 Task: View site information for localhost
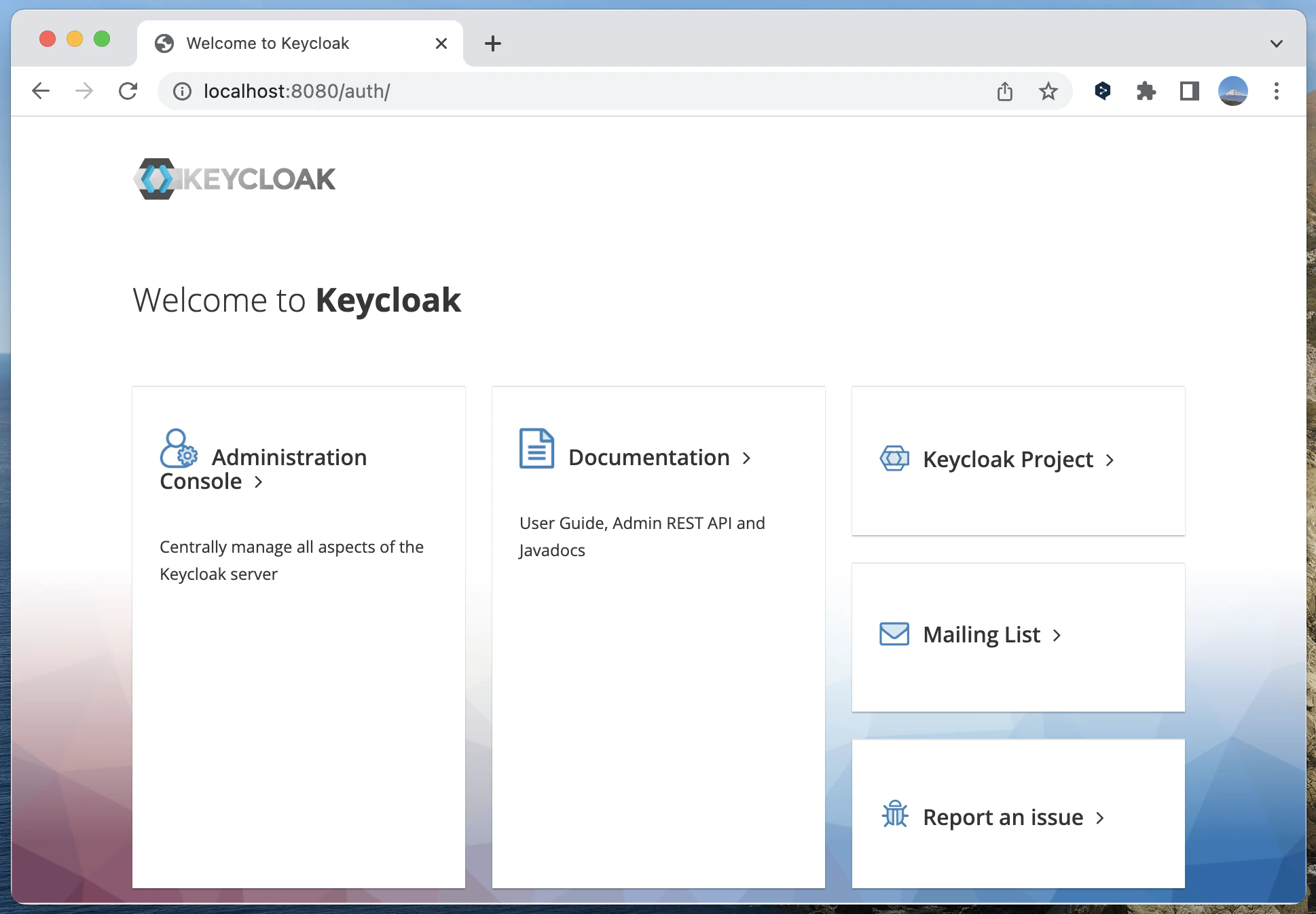[182, 91]
